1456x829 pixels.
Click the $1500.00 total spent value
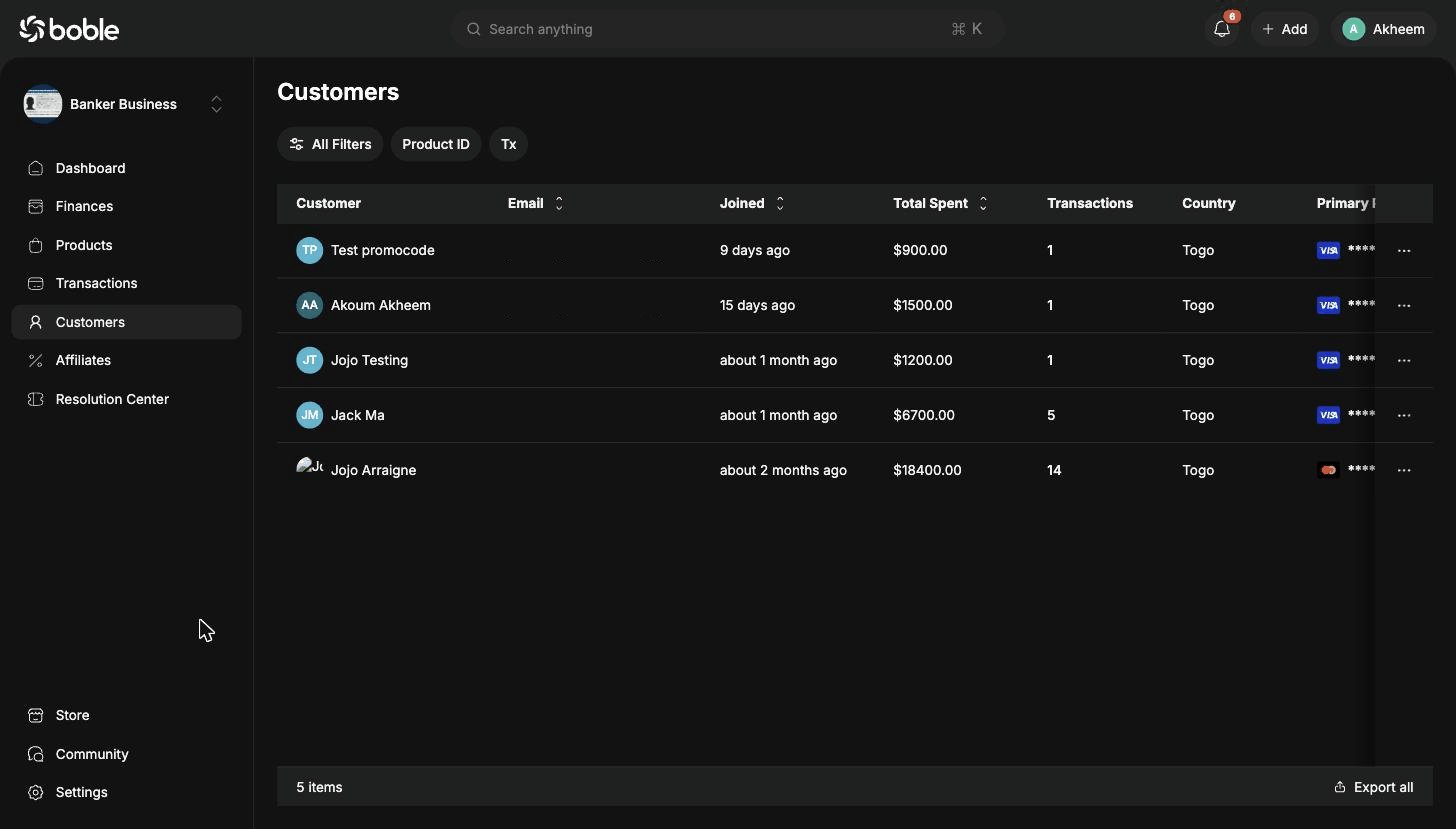[x=923, y=305]
